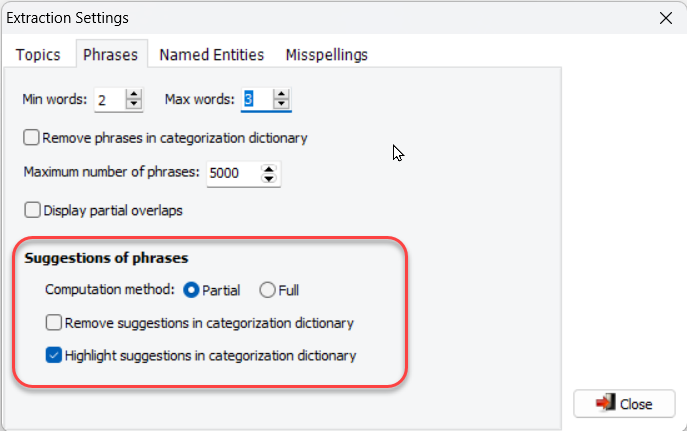
Task: Select the Partial computation method
Action: [191, 290]
